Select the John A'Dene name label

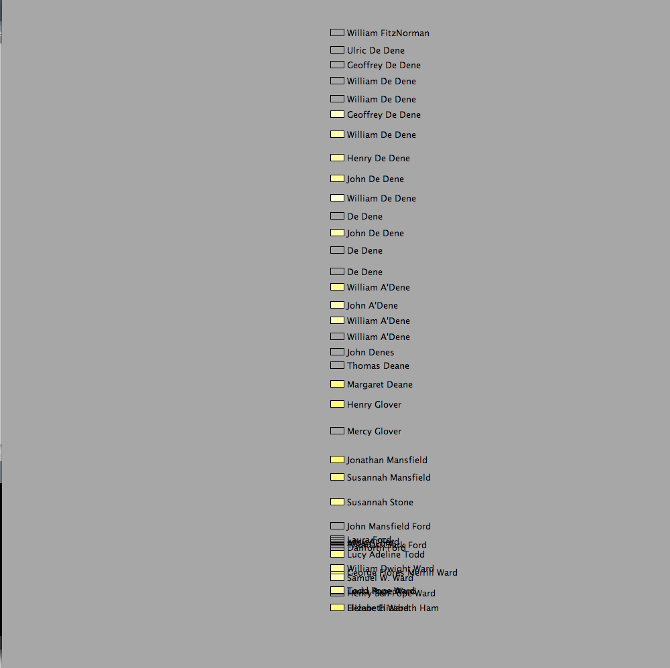[x=372, y=306]
